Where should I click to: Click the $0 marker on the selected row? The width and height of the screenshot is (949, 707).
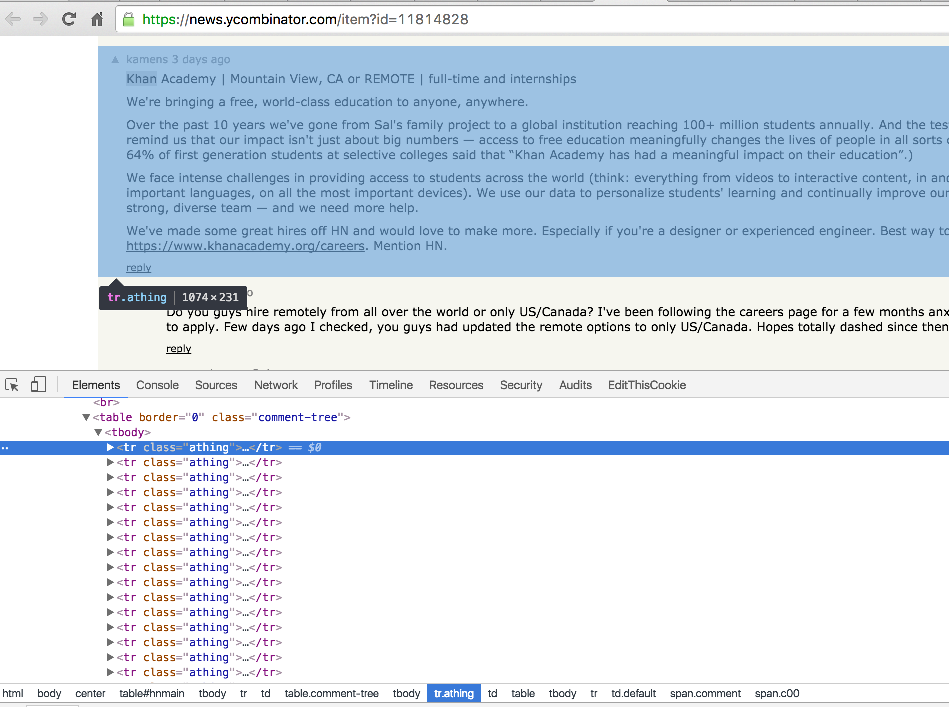click(315, 448)
